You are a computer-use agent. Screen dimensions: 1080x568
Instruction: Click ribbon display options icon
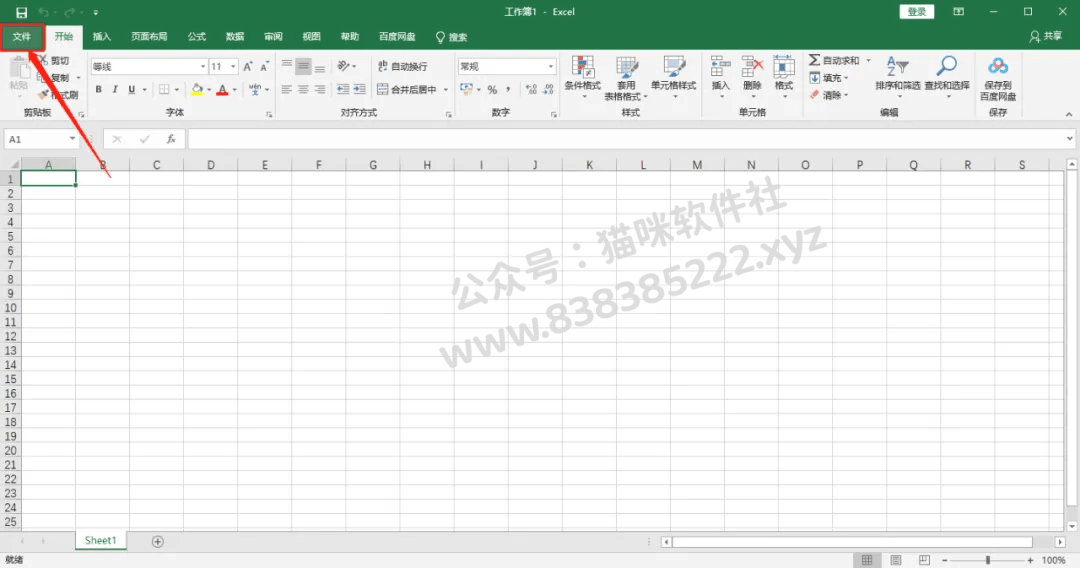tap(959, 12)
